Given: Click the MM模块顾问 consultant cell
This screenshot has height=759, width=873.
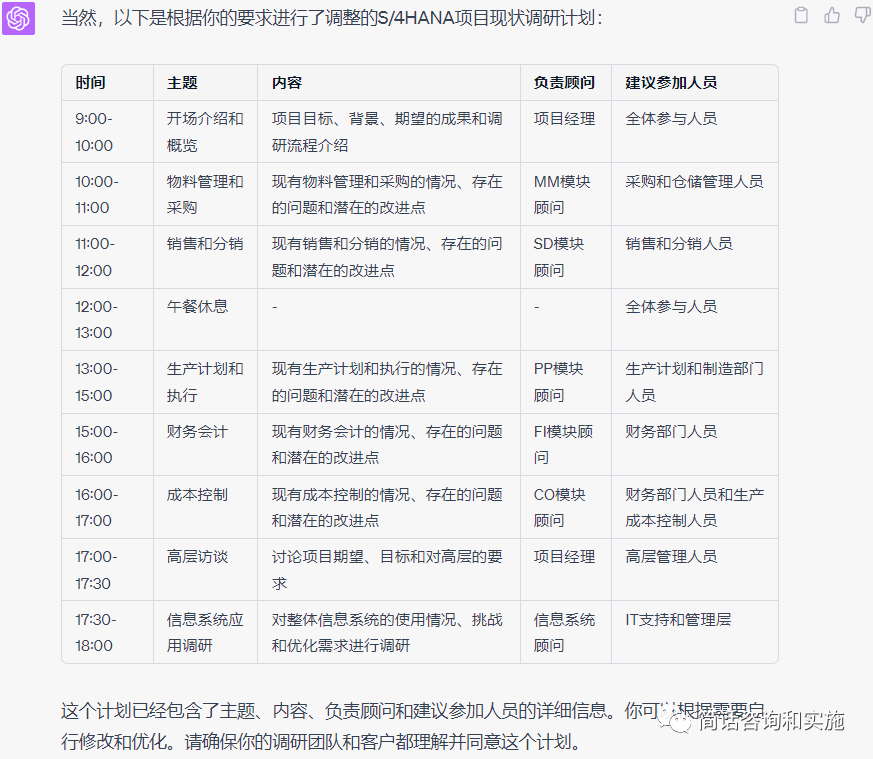Looking at the screenshot, I should click(562, 194).
